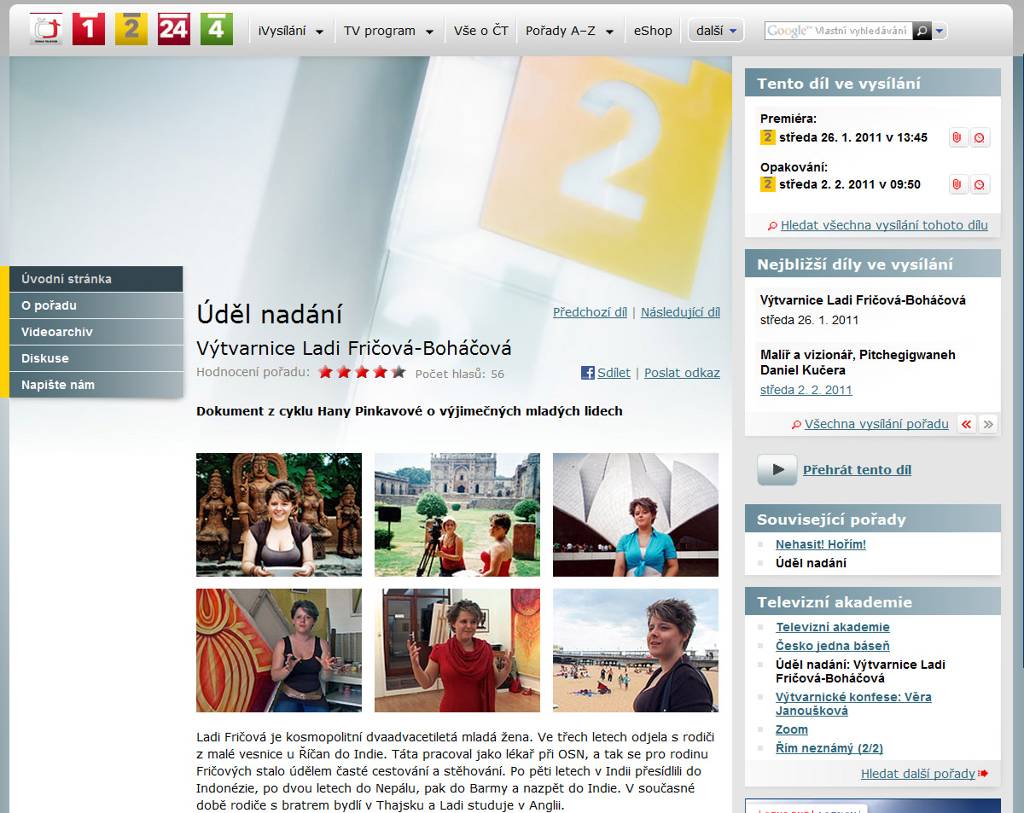Open the ČT24 channel logo
Image resolution: width=1024 pixels, height=813 pixels.
pyautogui.click(x=174, y=29)
